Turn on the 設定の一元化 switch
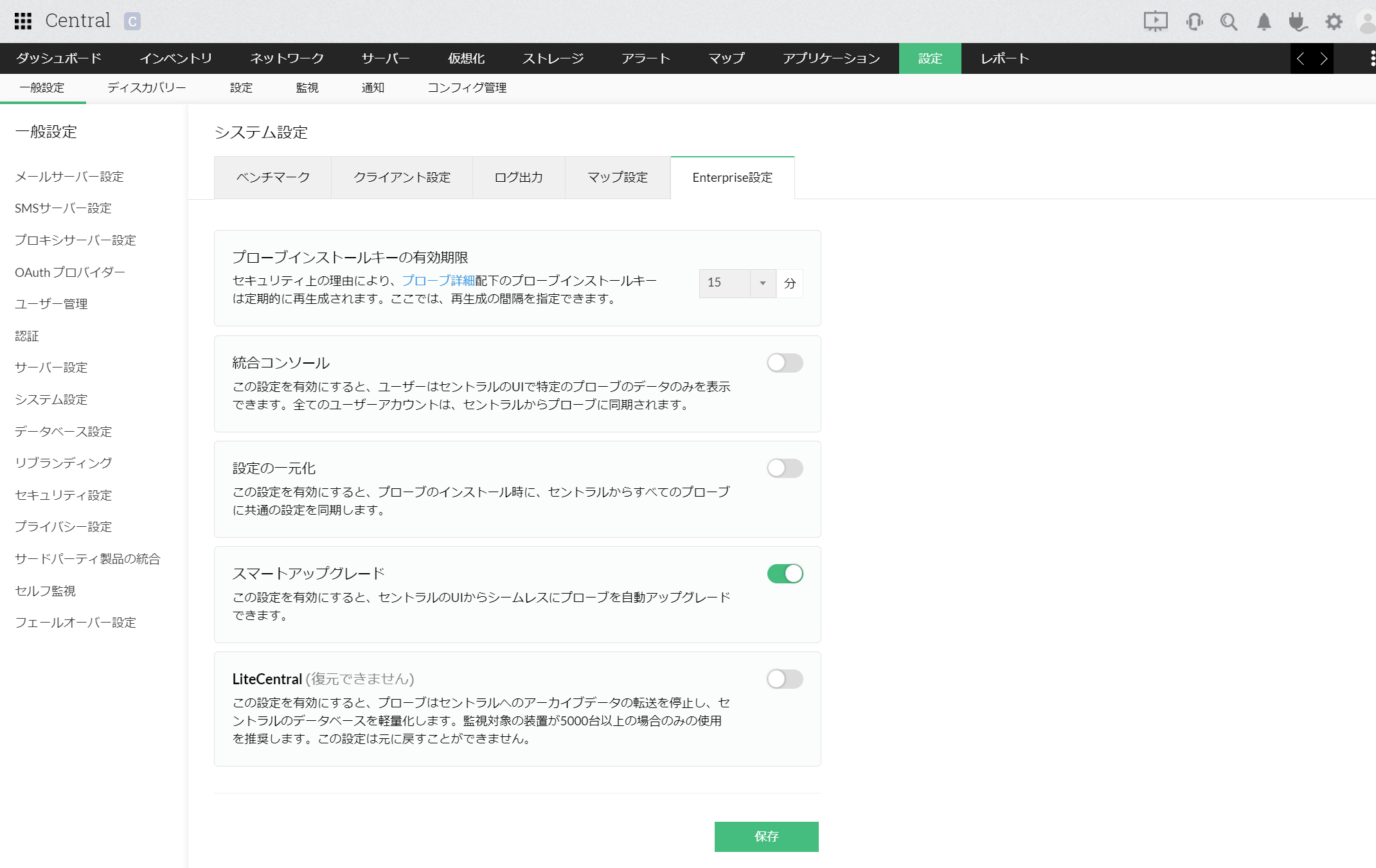 [784, 468]
